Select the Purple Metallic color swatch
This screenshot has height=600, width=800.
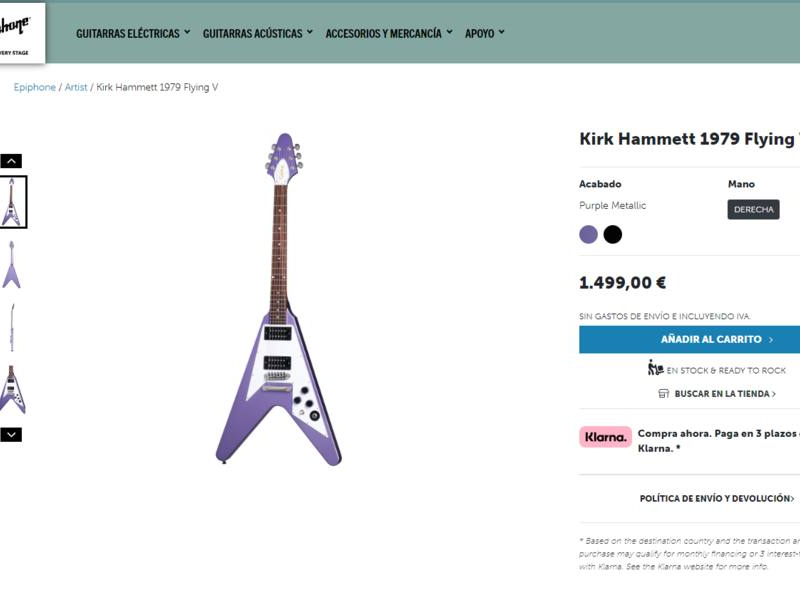pyautogui.click(x=588, y=234)
